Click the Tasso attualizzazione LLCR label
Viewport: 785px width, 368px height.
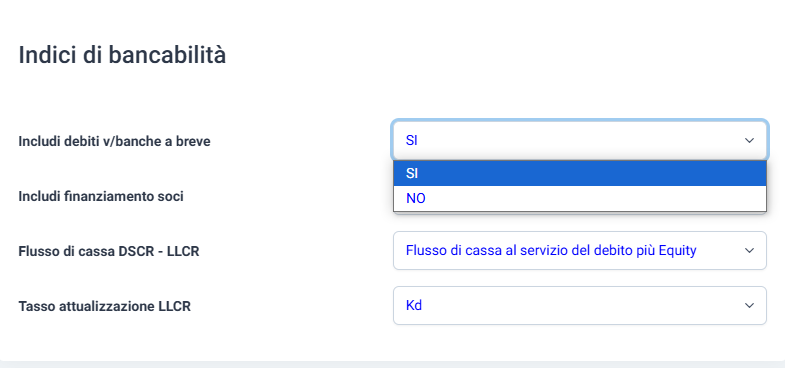105,306
